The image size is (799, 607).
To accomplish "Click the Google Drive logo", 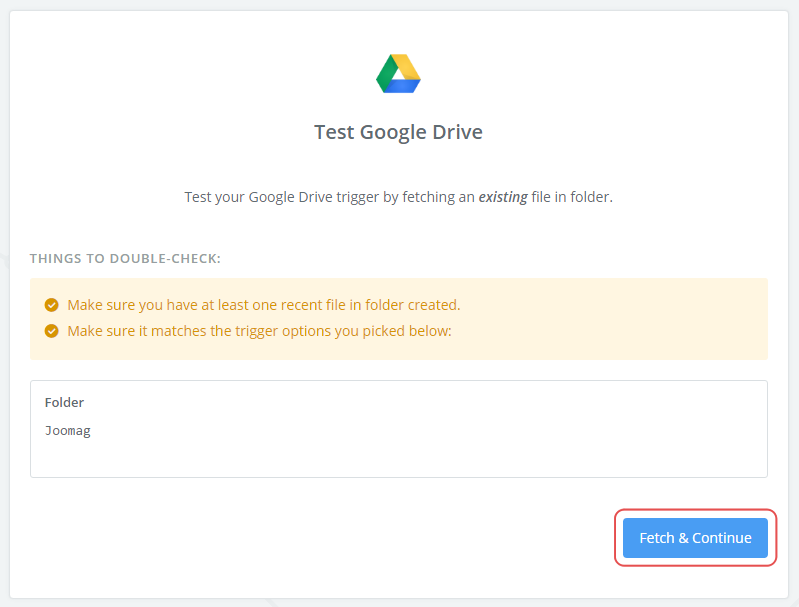I will [398, 74].
